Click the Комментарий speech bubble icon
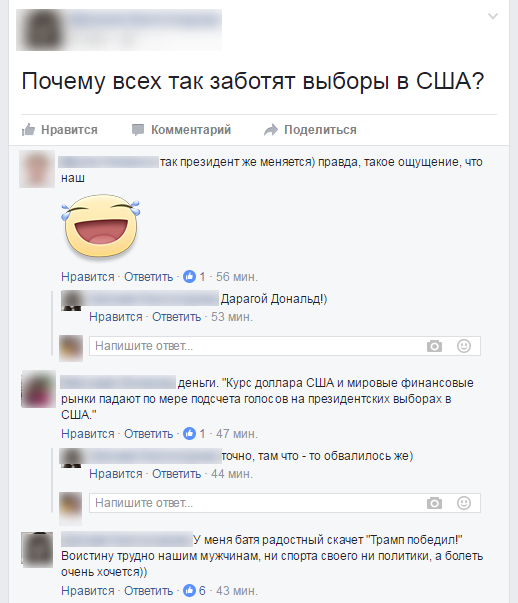The image size is (518, 603). [138, 130]
